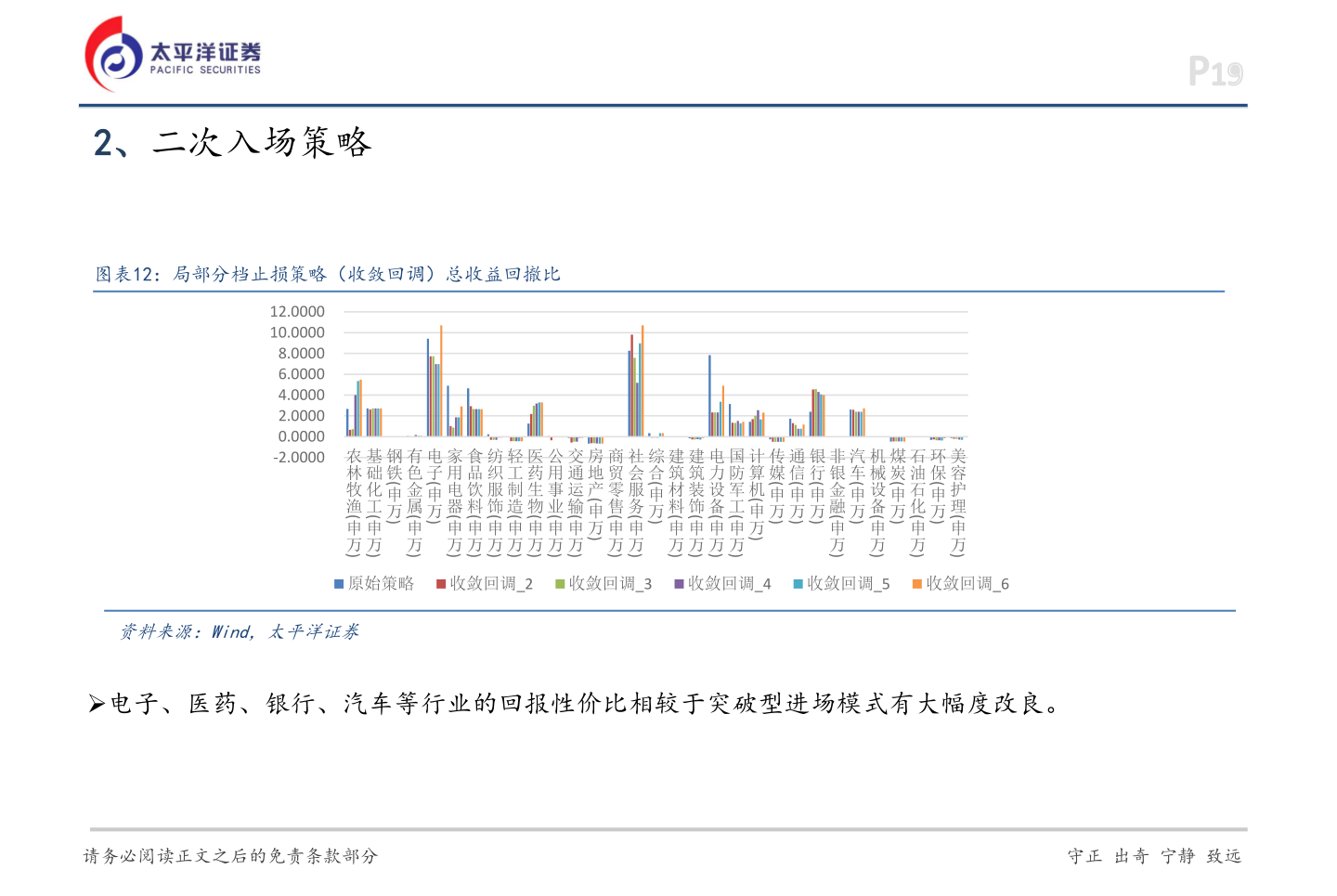Click the purple 收敛回调_4 legend swatch
Image resolution: width=1337 pixels, height=896 pixels.
(679, 584)
